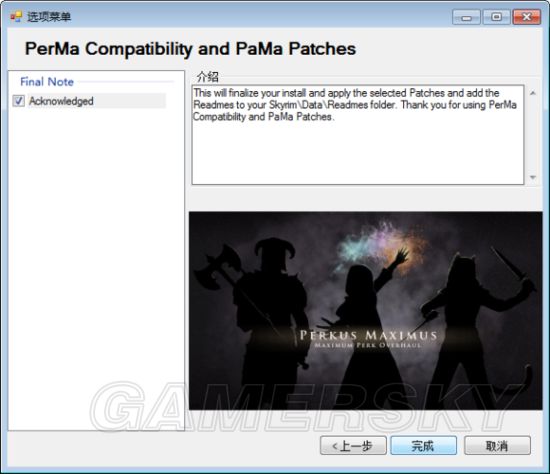Screen dimensions: 550x474
Task: Click the 完成 finish button
Action: coord(423,446)
